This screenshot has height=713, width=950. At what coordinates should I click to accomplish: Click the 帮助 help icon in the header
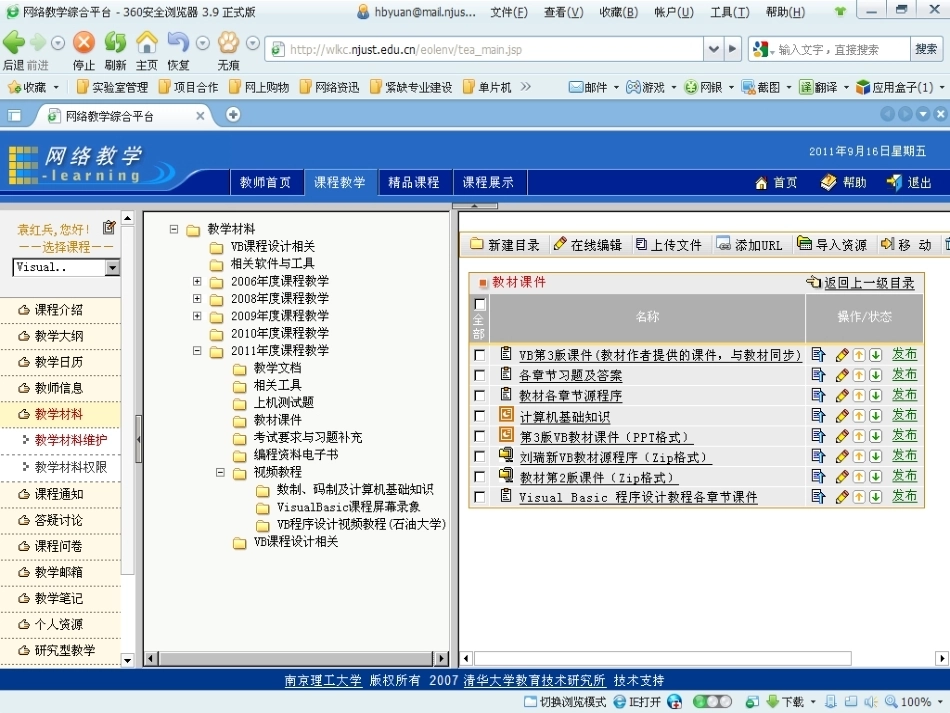pyautogui.click(x=828, y=182)
